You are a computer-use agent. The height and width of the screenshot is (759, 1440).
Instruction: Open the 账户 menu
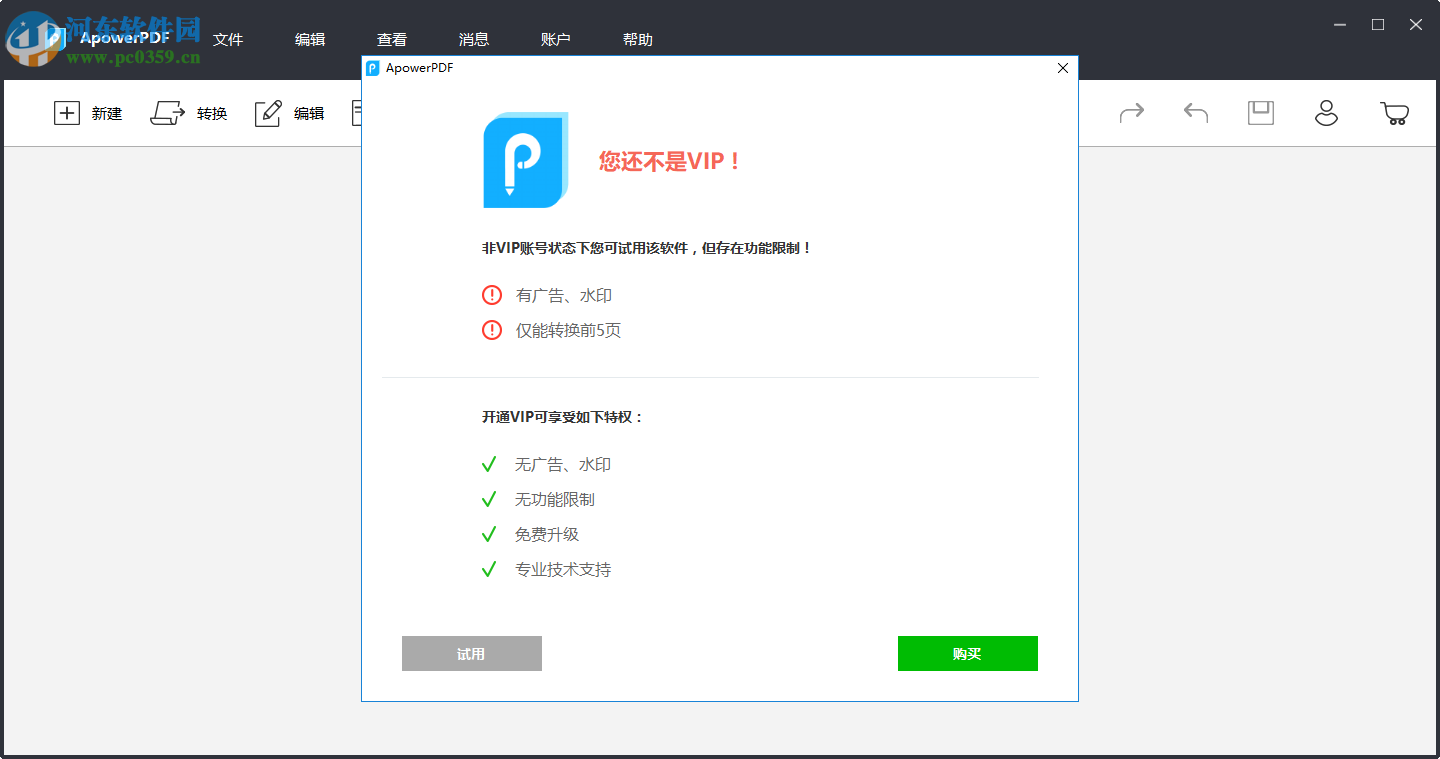tap(555, 39)
